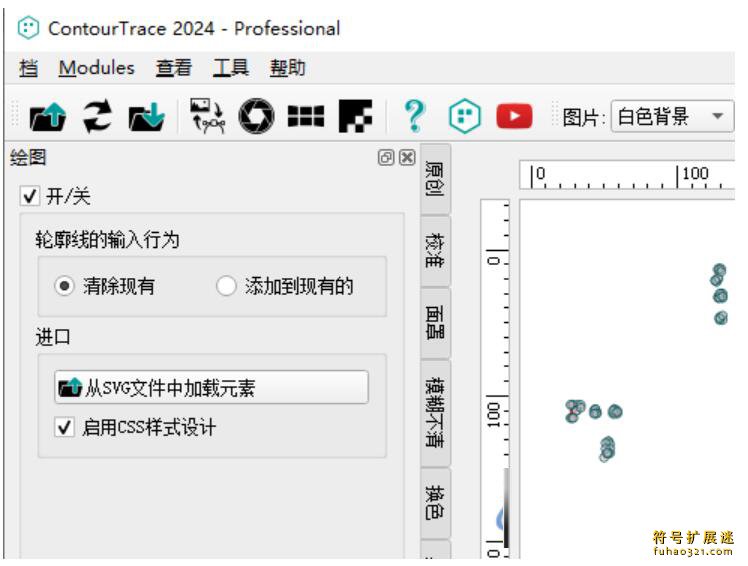Click the image transform toolbar icon
The height and width of the screenshot is (566, 748).
click(x=208, y=115)
